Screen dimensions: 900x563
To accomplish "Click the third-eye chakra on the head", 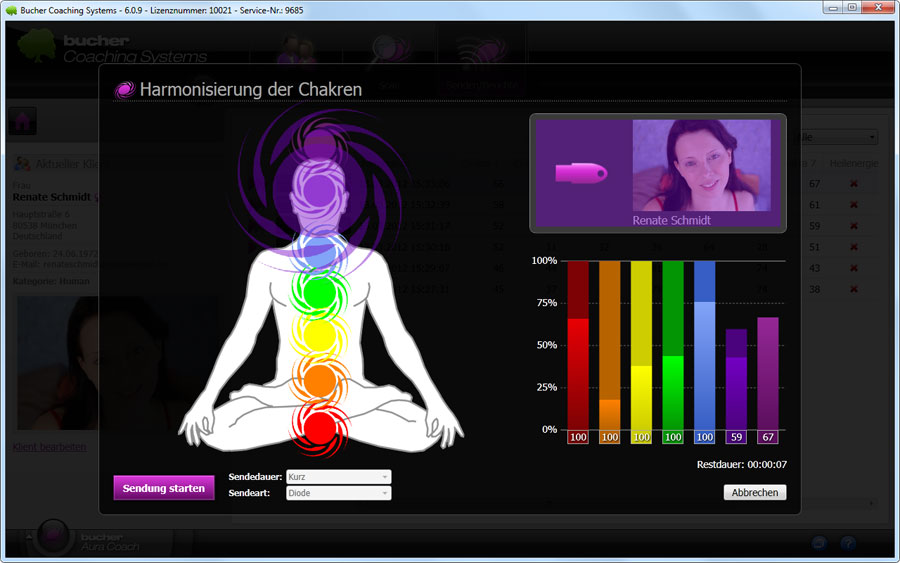I will 319,191.
